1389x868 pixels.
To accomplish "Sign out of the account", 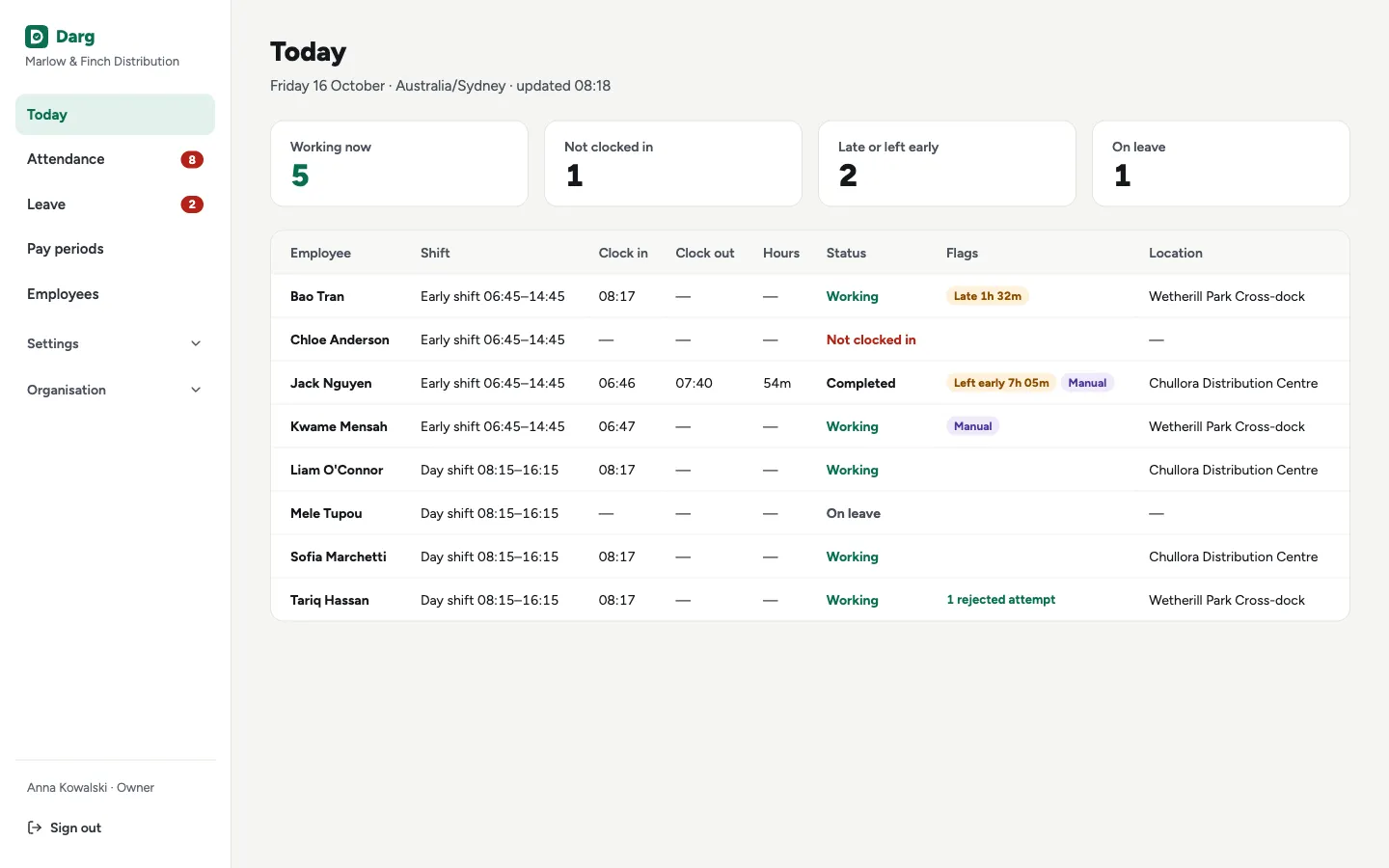I will tap(65, 827).
